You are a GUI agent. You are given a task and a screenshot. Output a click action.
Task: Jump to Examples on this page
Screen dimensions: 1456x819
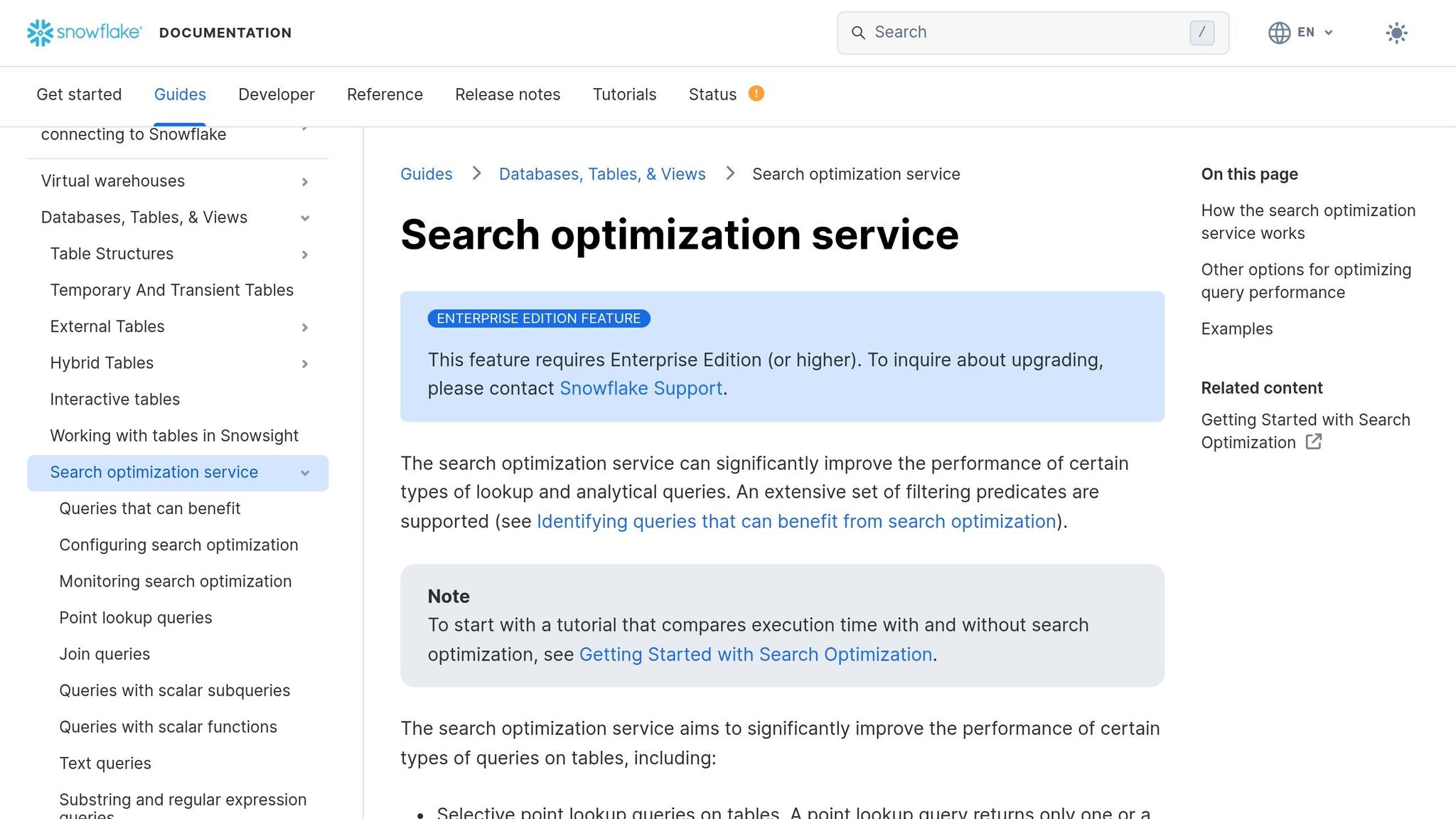[1237, 328]
